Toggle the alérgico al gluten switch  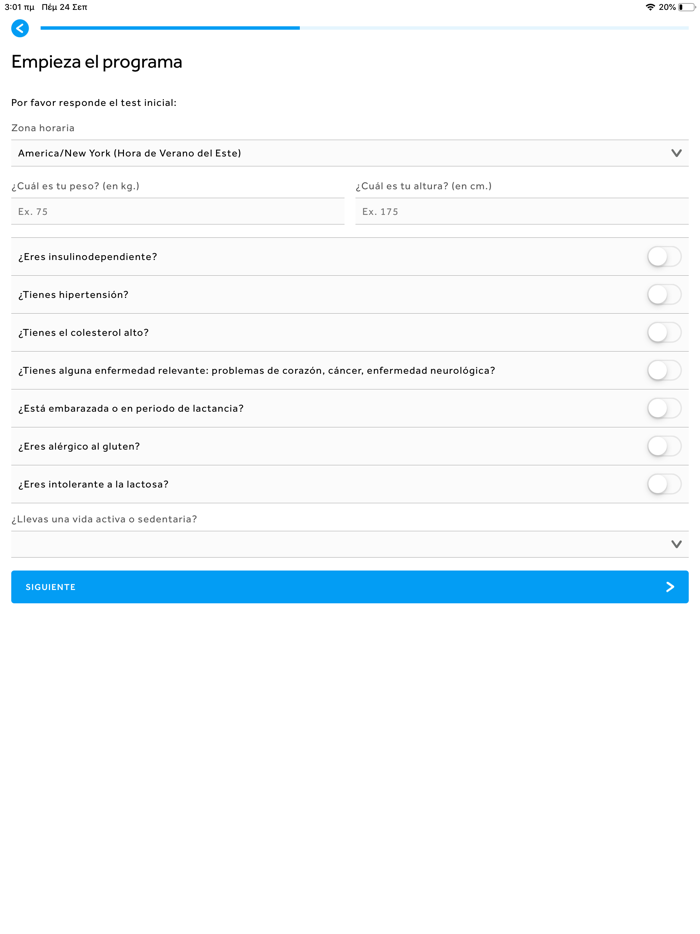tap(664, 447)
